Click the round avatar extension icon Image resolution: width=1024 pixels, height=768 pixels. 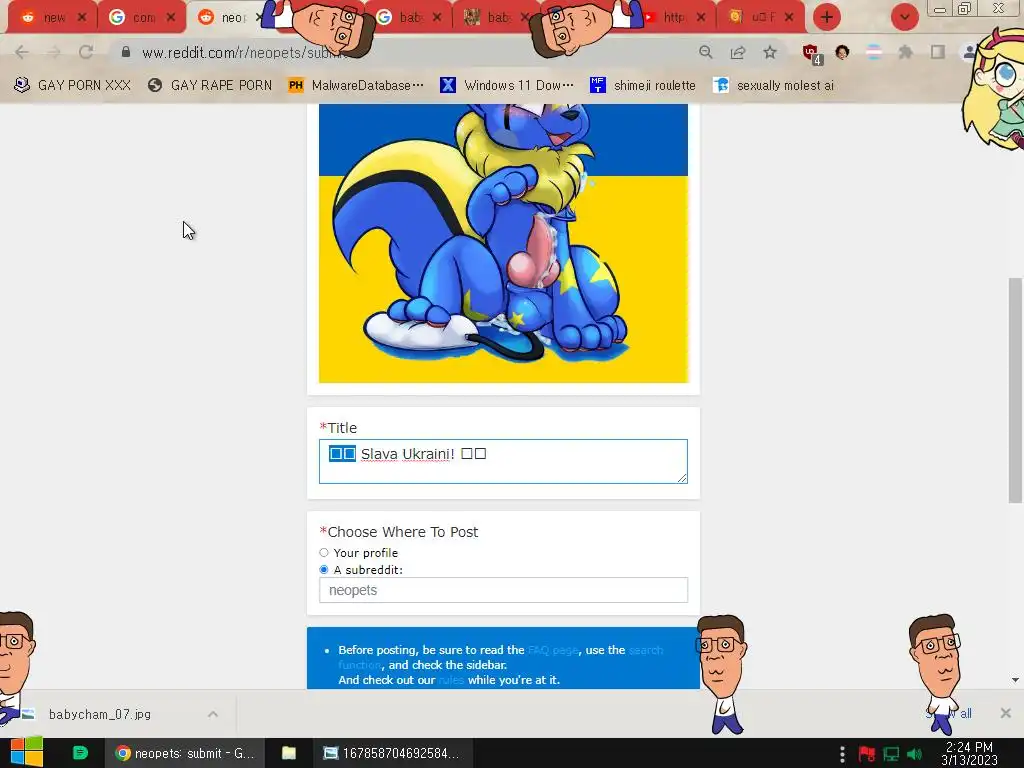842,52
